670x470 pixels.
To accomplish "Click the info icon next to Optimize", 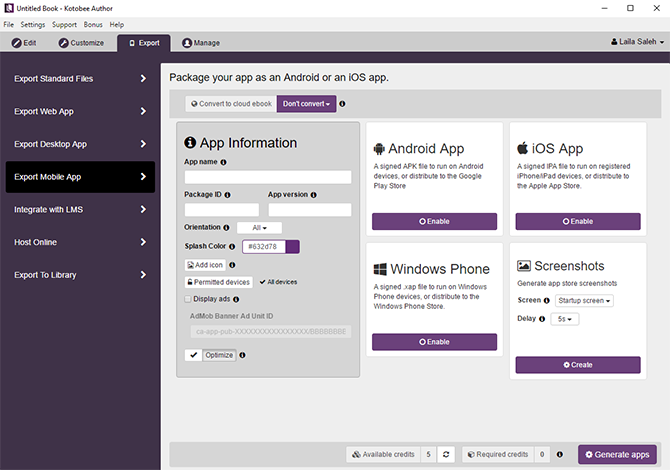I will click(243, 355).
